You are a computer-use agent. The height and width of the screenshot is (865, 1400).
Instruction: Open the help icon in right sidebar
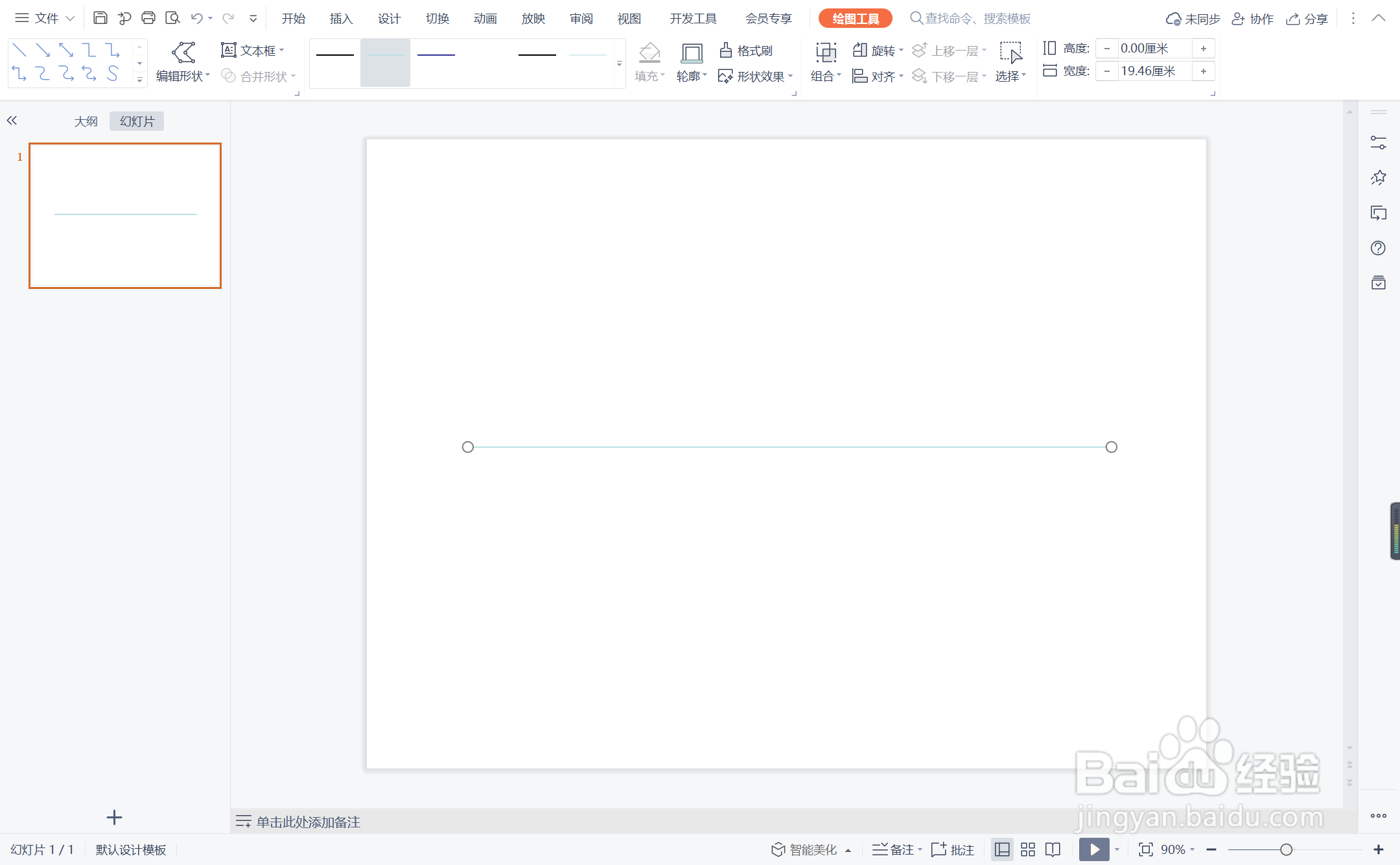click(1378, 248)
